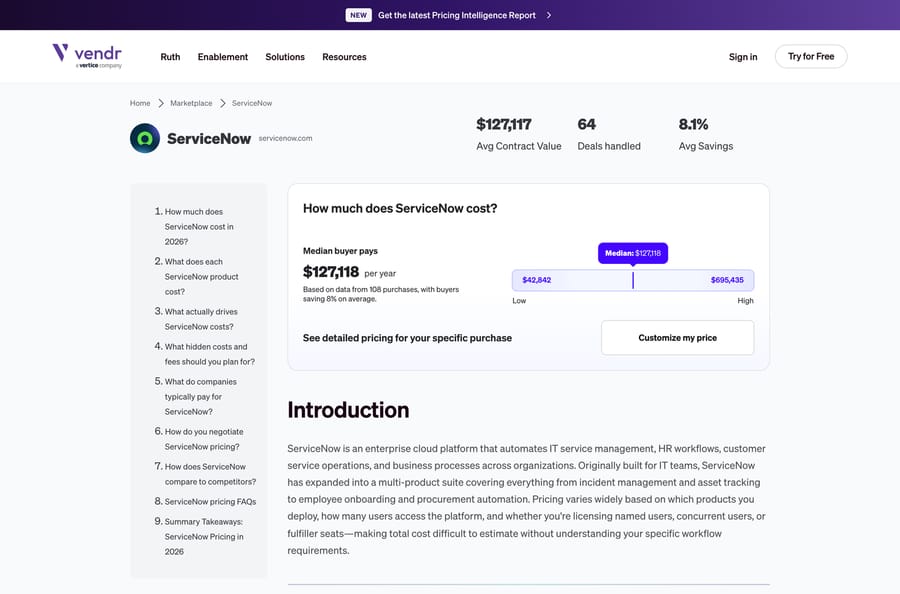
Task: Click the Introduction heading
Action: (x=348, y=410)
